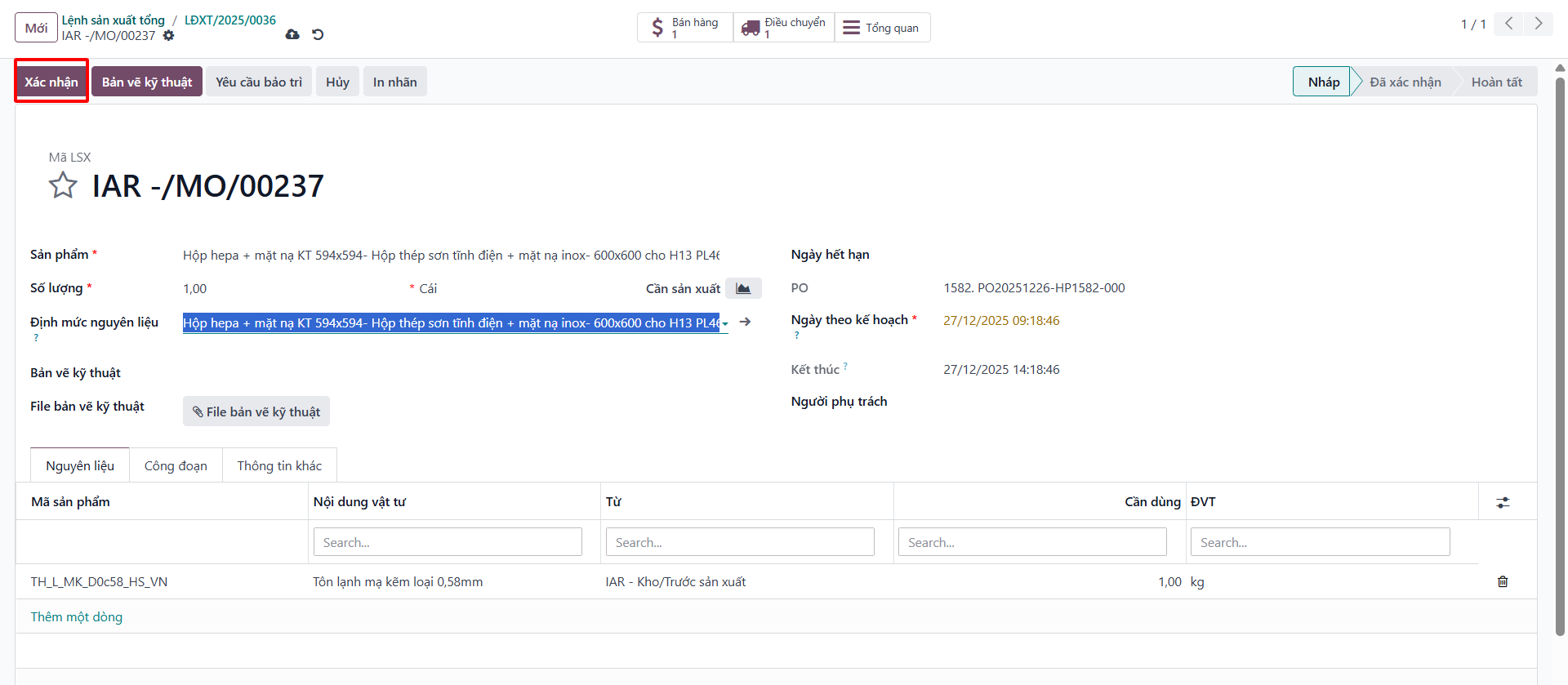Discard changes with the undo arrow icon
The height and width of the screenshot is (685, 1568).
pos(318,34)
